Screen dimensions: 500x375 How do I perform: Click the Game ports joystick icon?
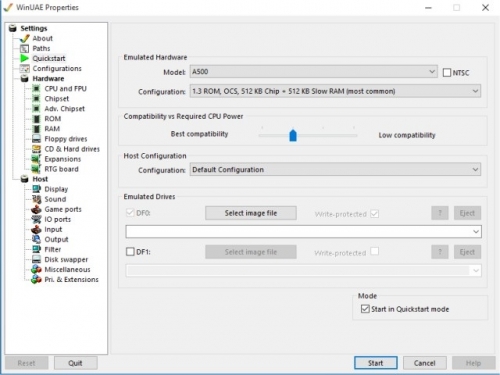[x=36, y=209]
